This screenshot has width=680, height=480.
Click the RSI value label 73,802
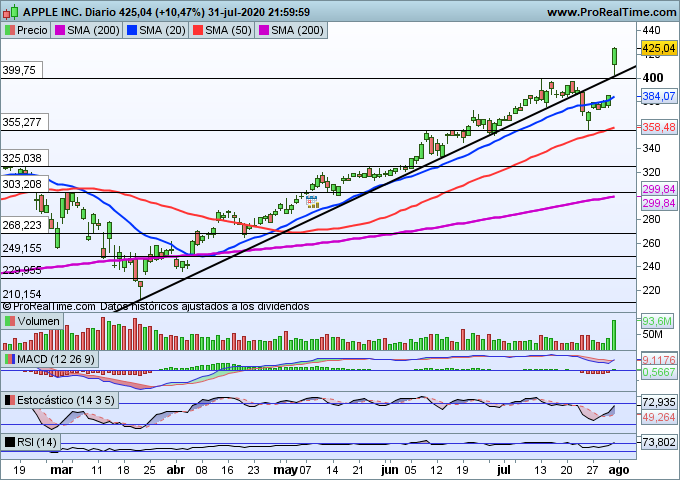(x=656, y=442)
